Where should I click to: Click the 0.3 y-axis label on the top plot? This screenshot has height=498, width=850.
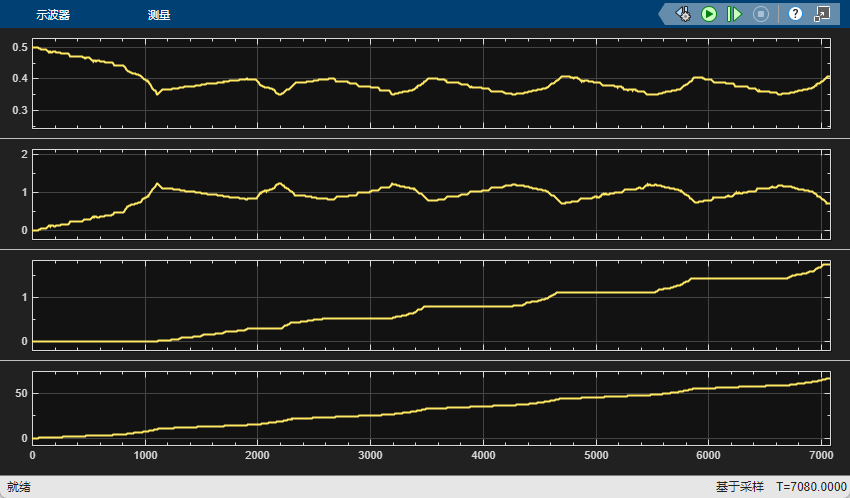(x=20, y=110)
